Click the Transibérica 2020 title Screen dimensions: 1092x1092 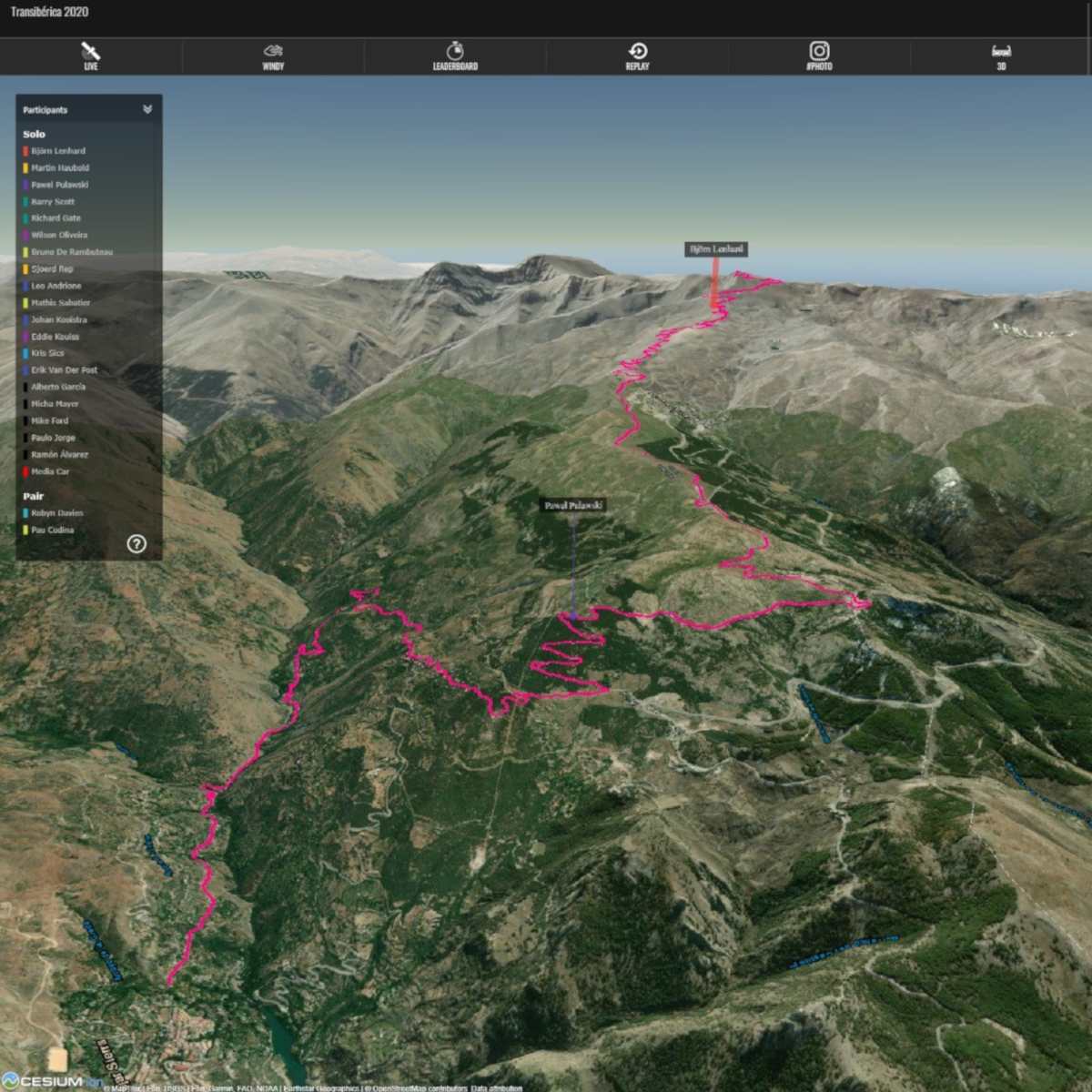[x=50, y=12]
